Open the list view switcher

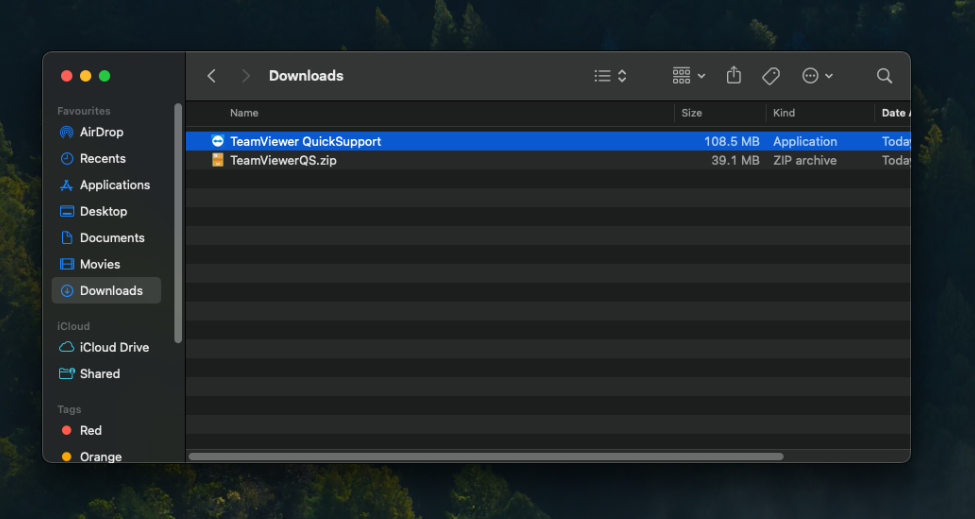pos(610,76)
